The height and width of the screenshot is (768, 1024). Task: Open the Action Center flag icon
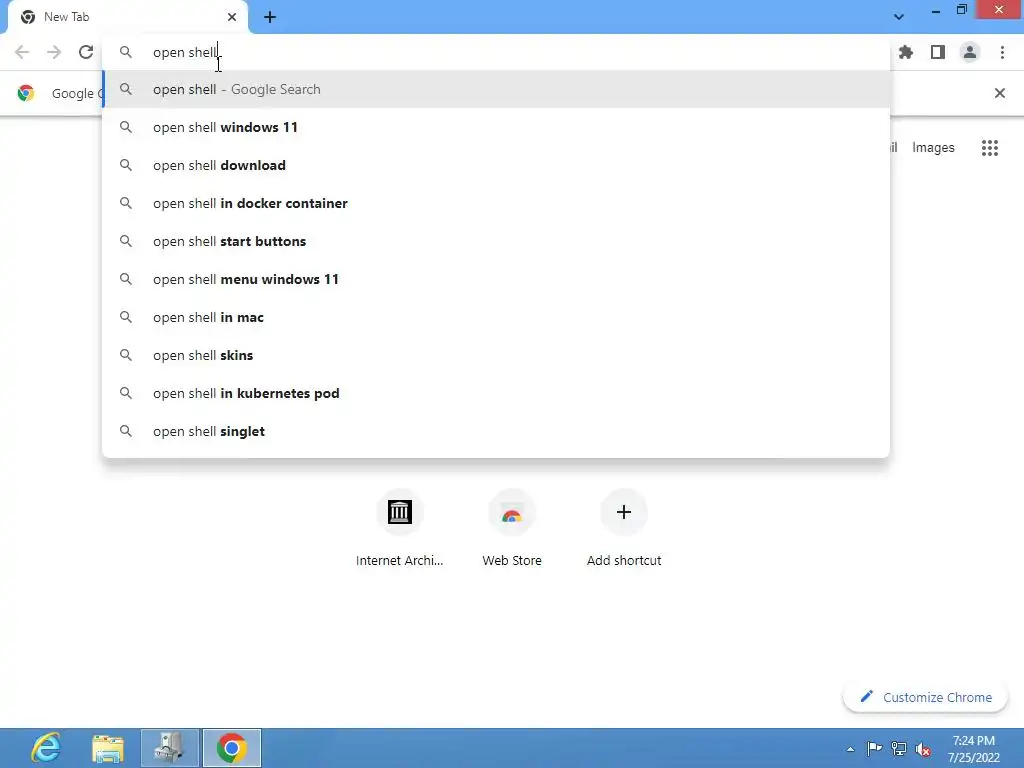874,748
